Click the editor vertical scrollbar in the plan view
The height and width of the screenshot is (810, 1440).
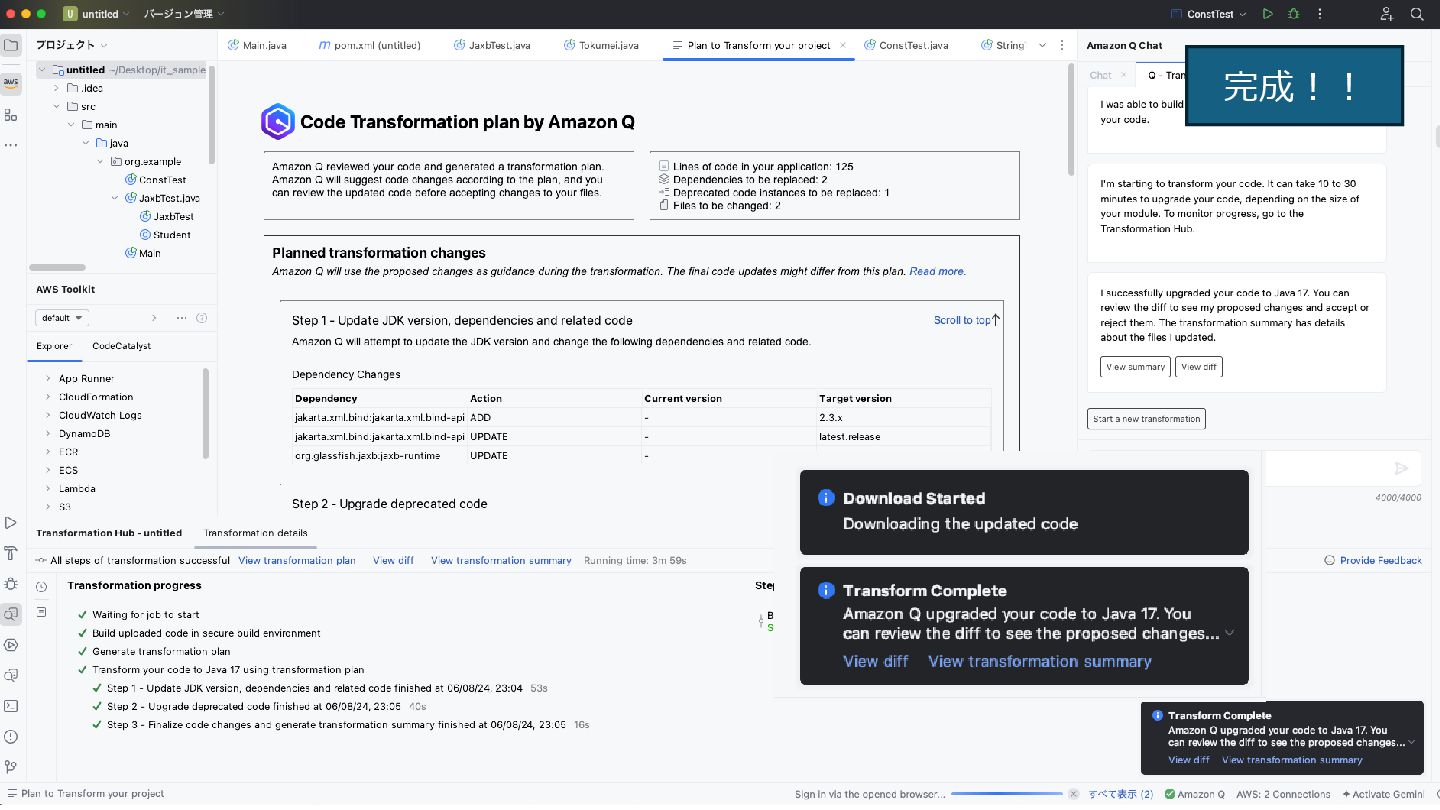(x=1072, y=120)
